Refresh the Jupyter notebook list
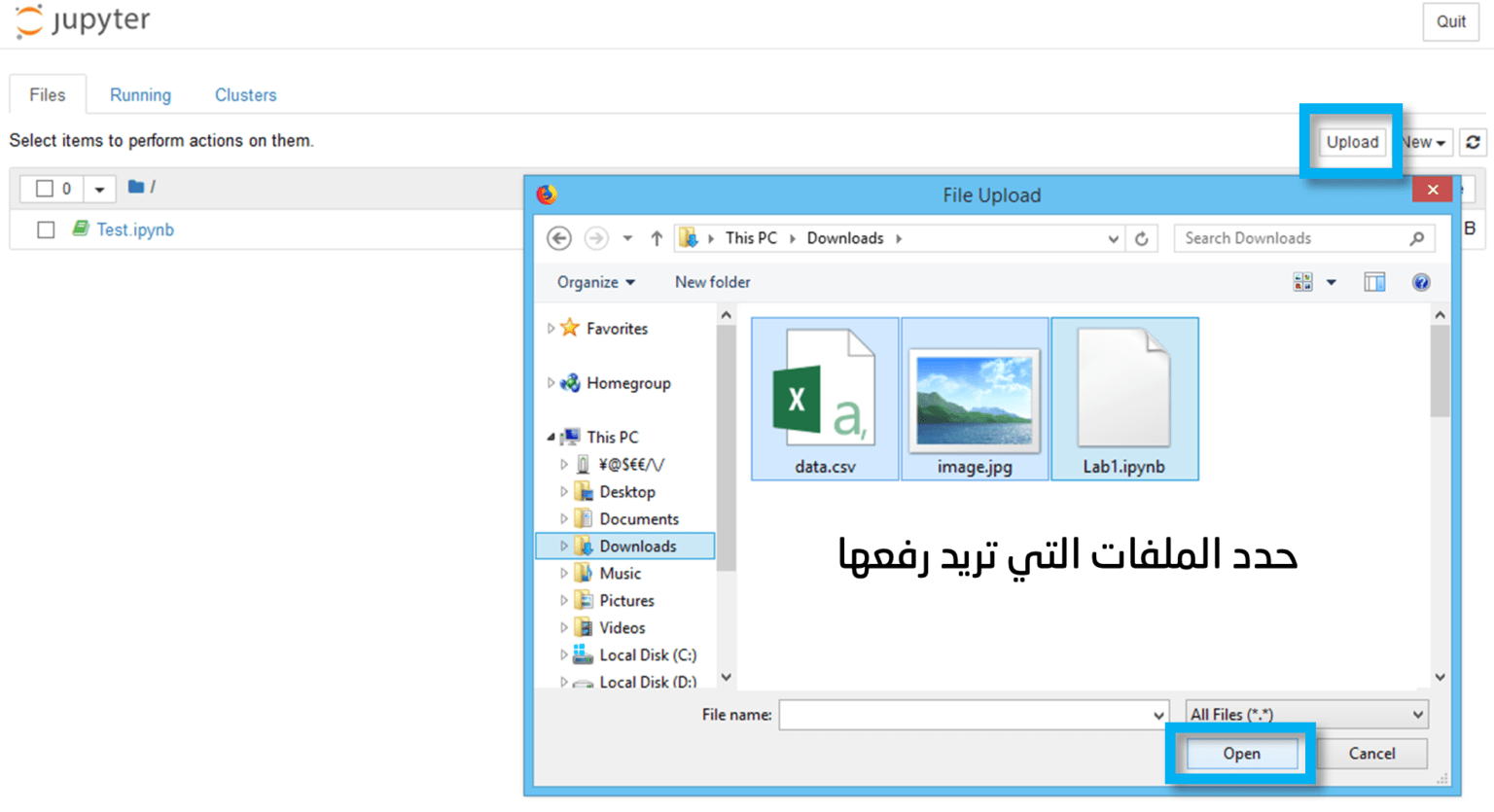This screenshot has width=1494, height=812. (1473, 142)
